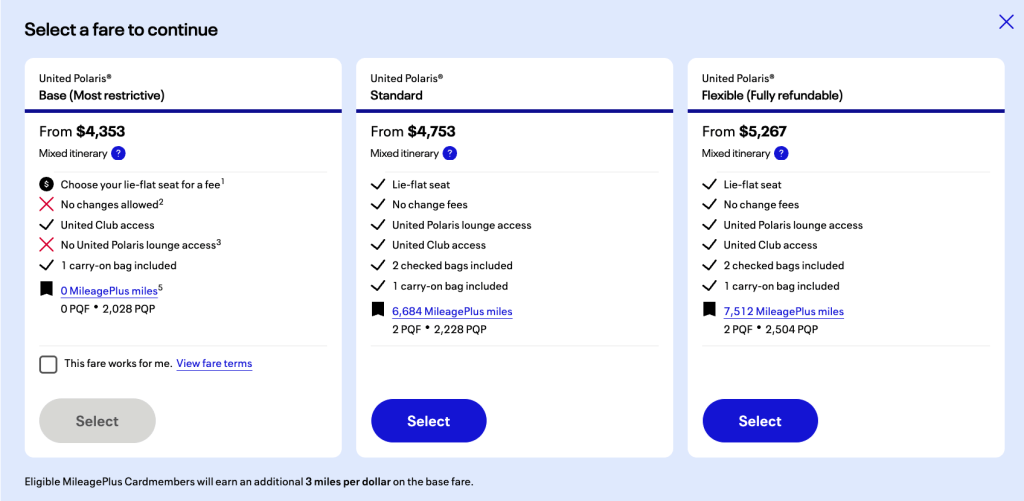The height and width of the screenshot is (501, 1024).
Task: Open the View fare terms link
Action: [x=214, y=364]
